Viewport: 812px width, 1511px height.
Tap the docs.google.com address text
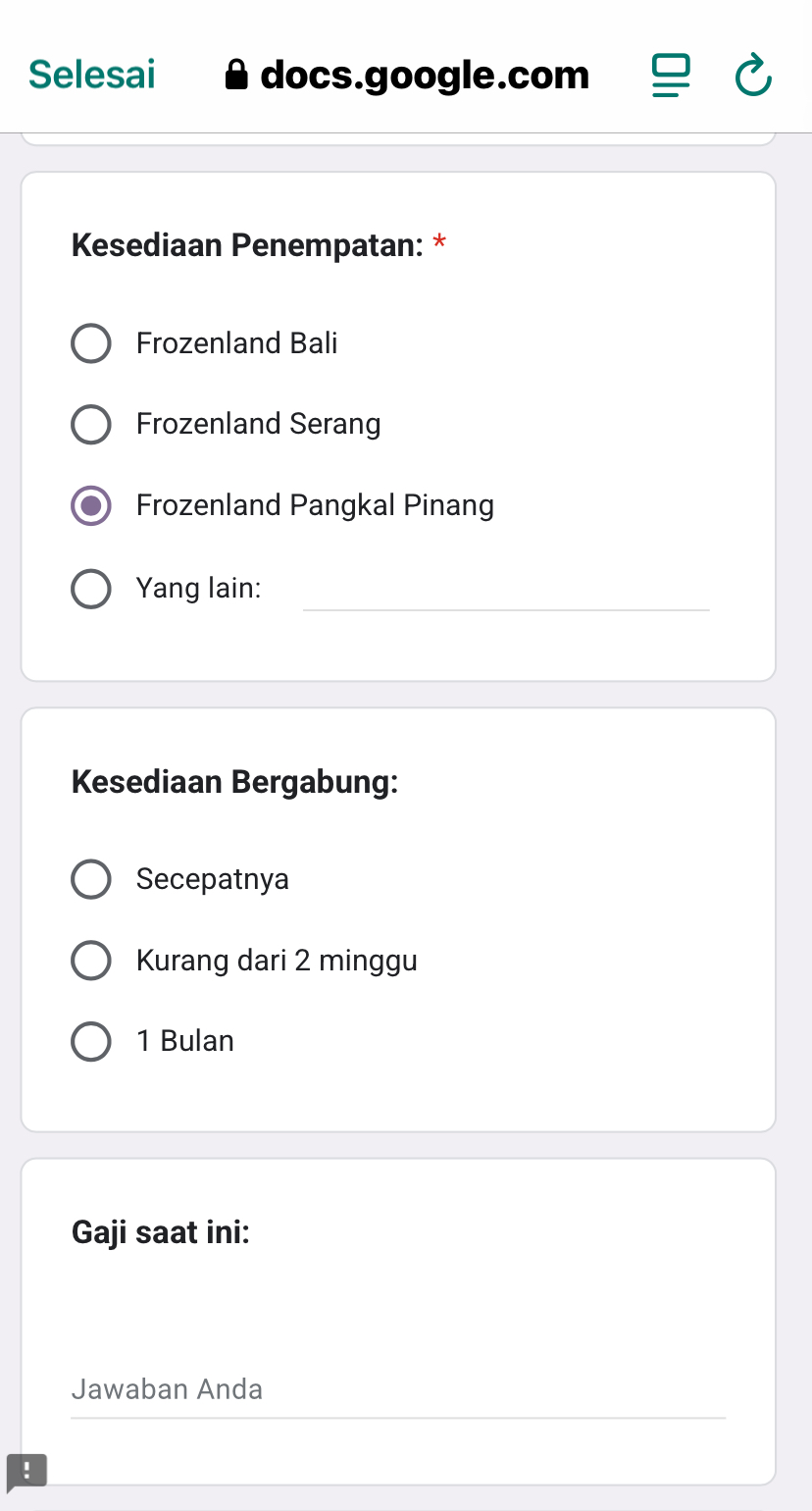point(425,76)
